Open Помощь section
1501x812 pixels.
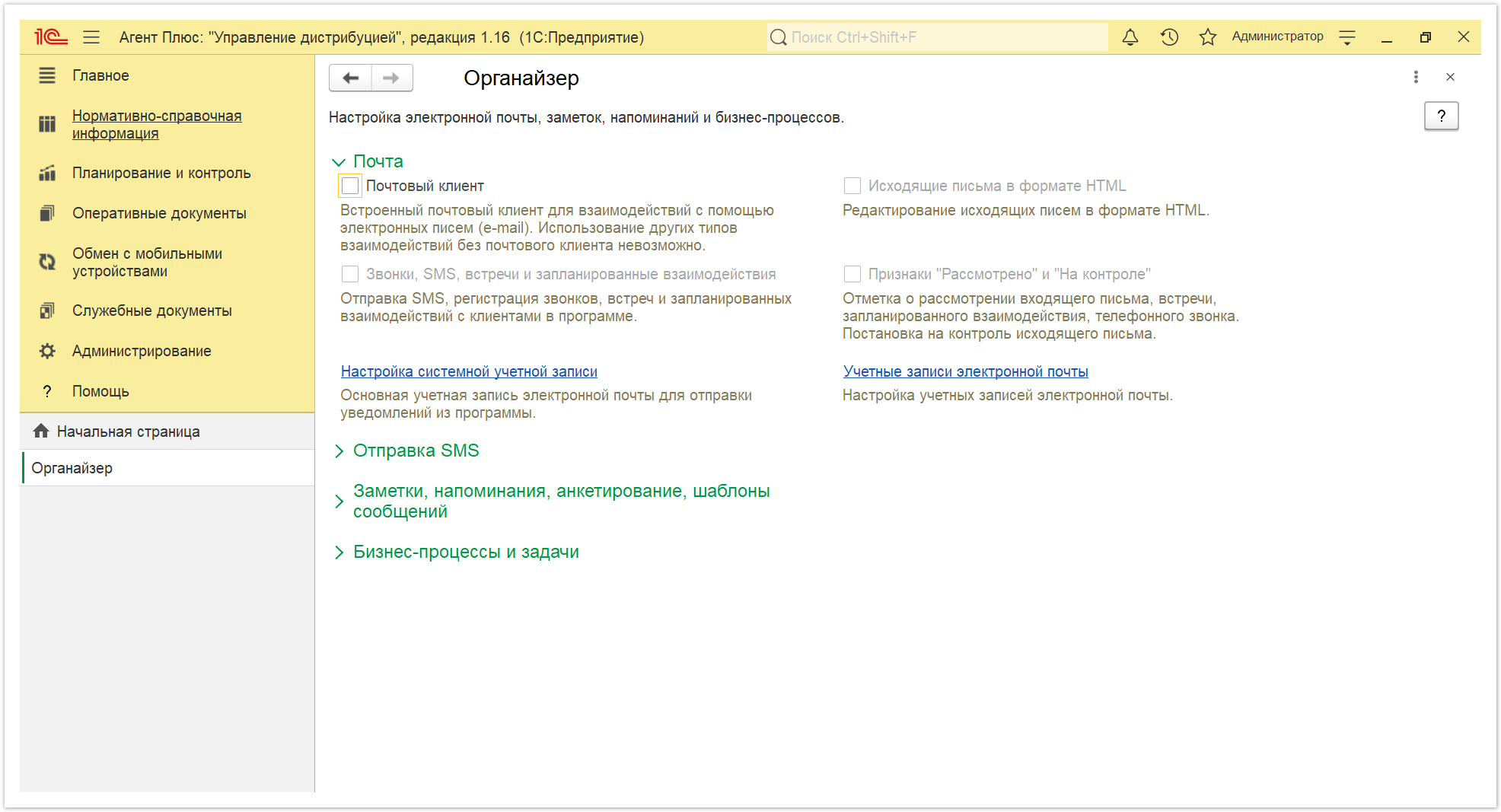coord(100,391)
